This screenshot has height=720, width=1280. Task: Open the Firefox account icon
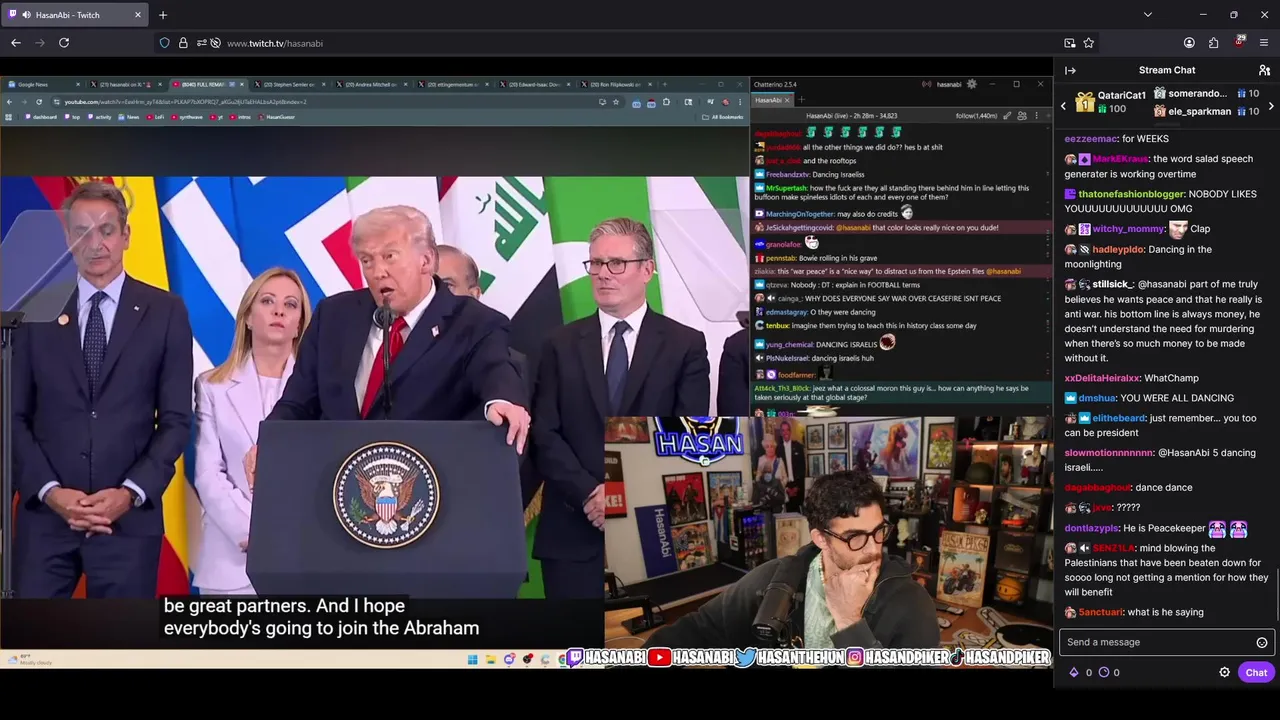coord(1189,43)
